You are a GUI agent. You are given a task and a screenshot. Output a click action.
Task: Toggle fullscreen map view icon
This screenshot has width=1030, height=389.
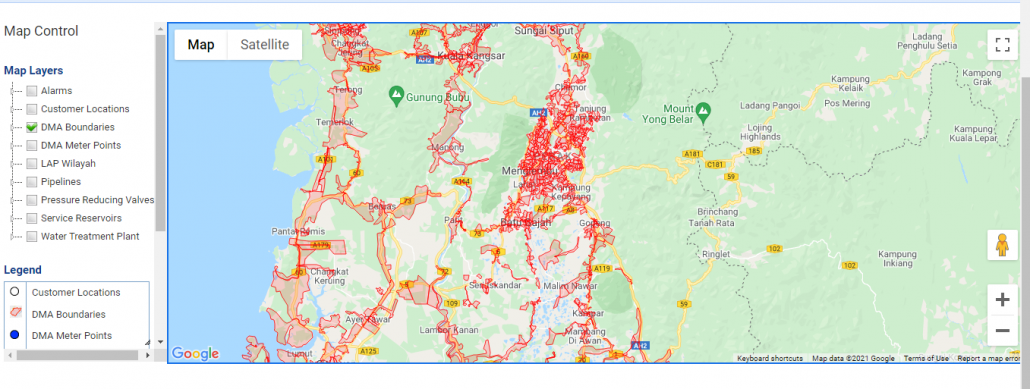coord(1002,45)
